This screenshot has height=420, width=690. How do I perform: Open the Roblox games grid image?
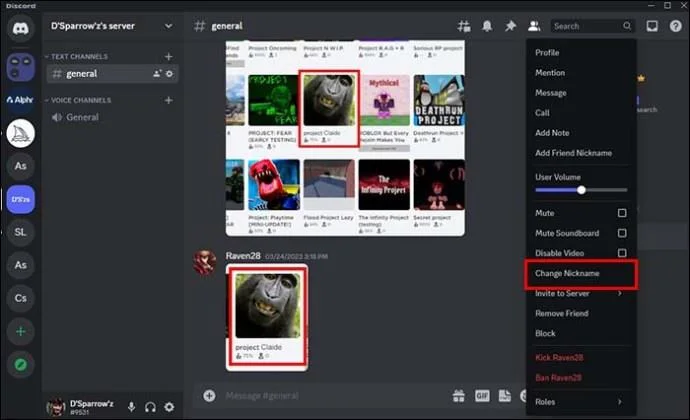tap(345, 138)
